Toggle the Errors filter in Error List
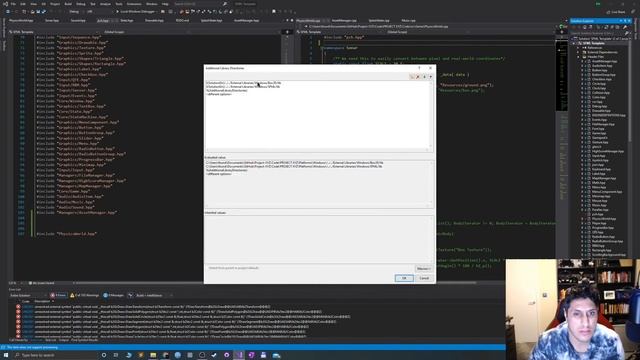The width and height of the screenshot is (640, 360). point(58,295)
